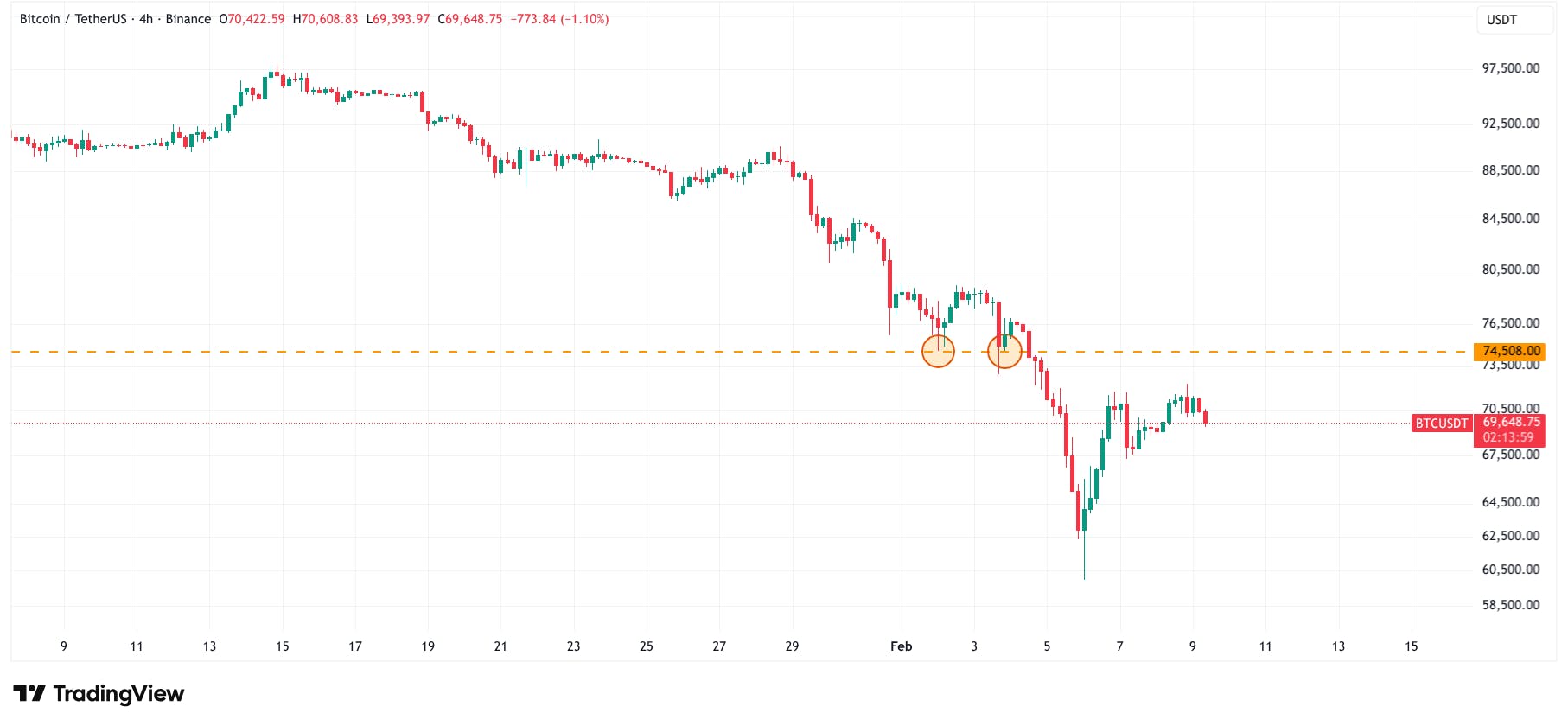Click the Feb label on time axis

[x=901, y=646]
